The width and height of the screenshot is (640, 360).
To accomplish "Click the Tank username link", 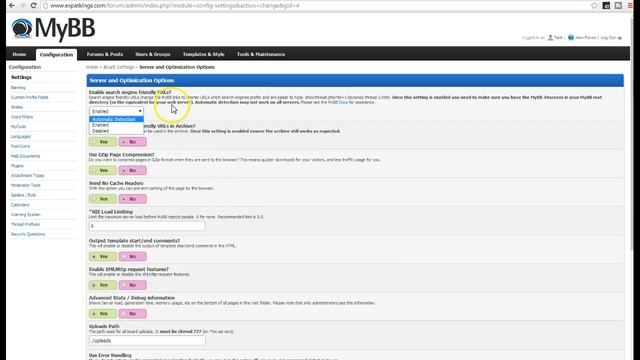I will (558, 38).
